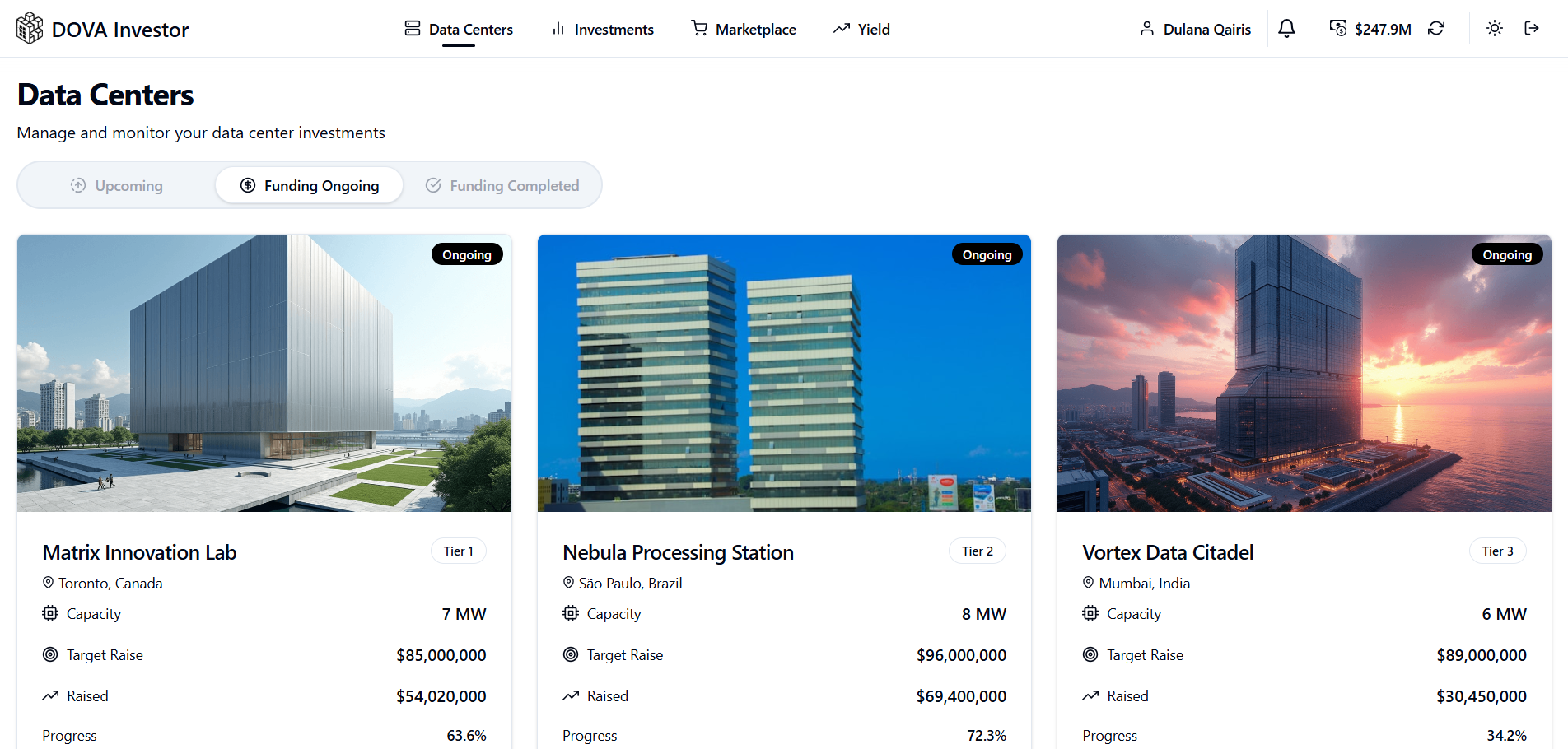Screen dimensions: 1568x749
Task: Click the Target Raise icon on Nebula Processing Station
Action: click(570, 654)
